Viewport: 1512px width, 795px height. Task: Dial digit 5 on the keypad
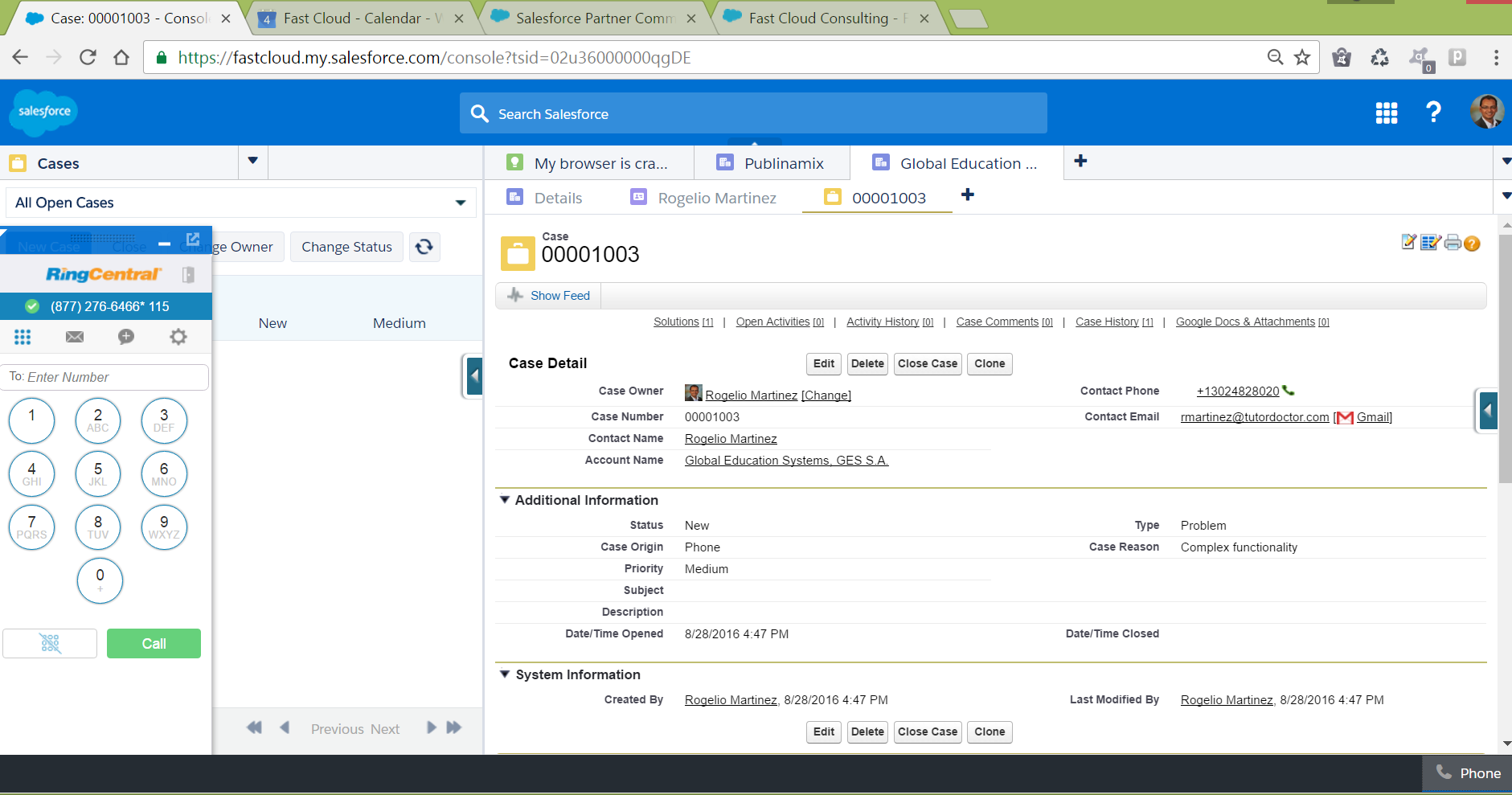tap(98, 474)
